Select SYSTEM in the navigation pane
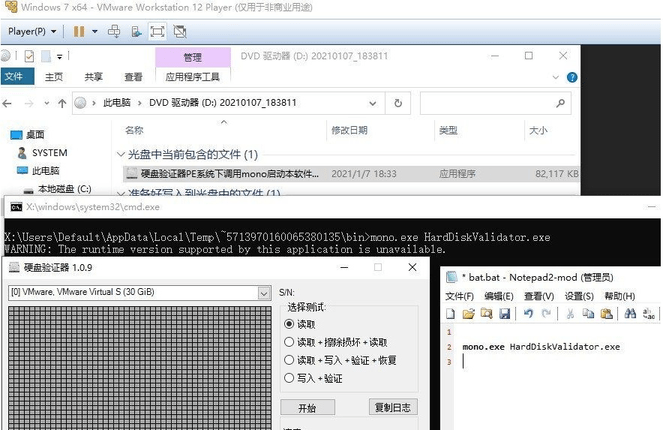Screen dimensions: 663x430 pyautogui.click(x=42, y=153)
